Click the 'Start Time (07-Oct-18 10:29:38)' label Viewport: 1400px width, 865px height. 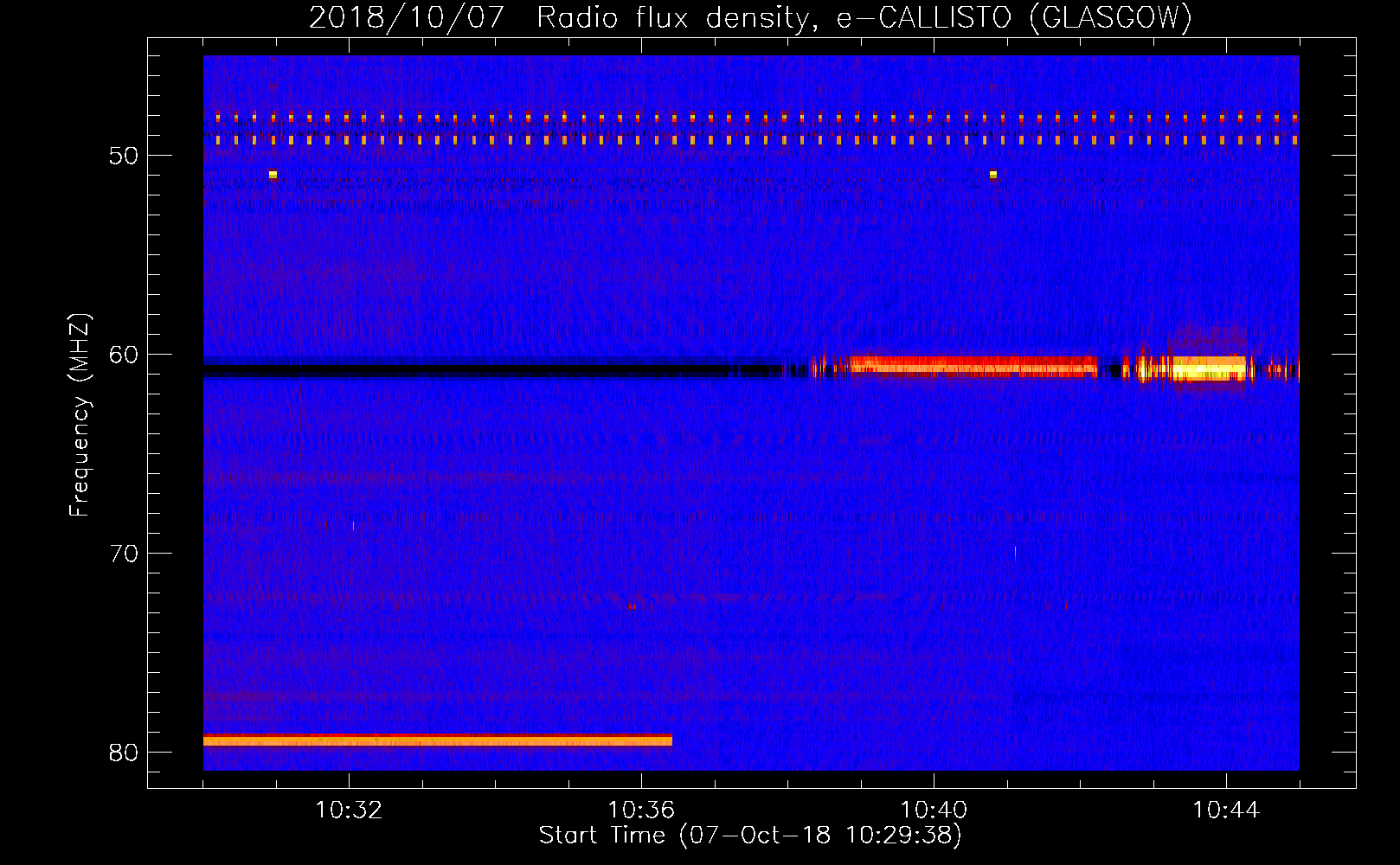tap(750, 836)
